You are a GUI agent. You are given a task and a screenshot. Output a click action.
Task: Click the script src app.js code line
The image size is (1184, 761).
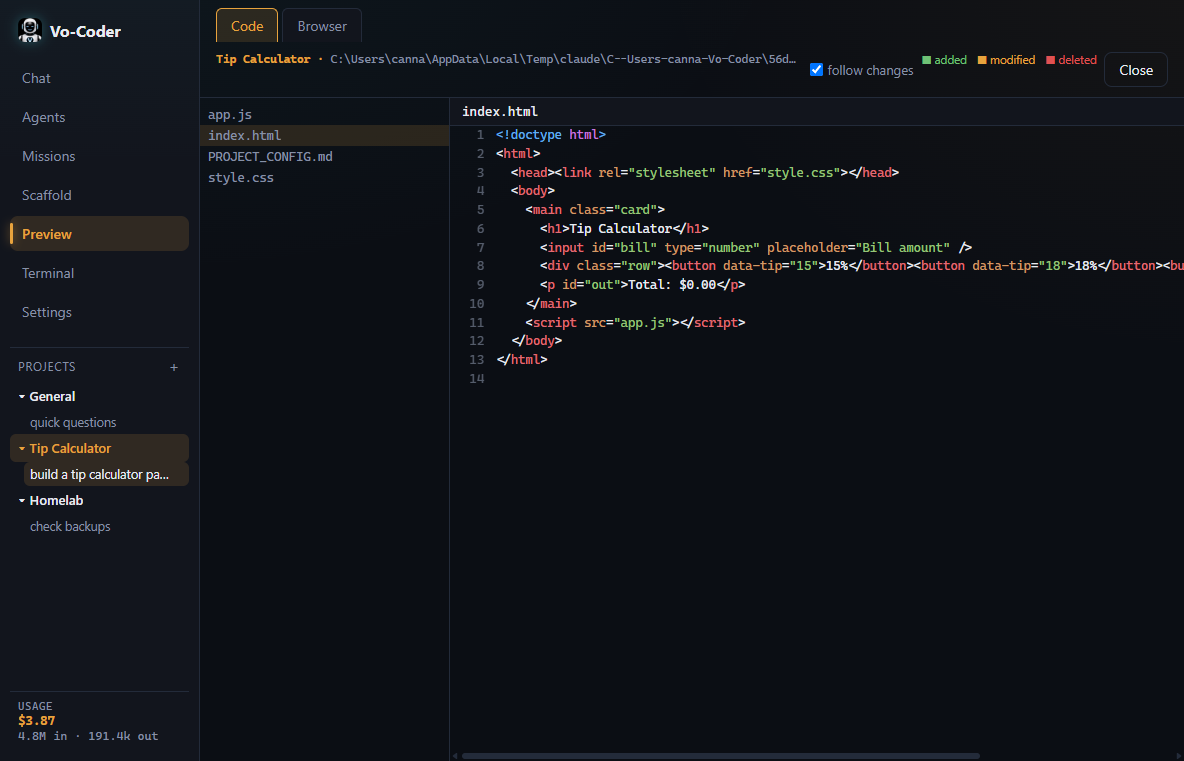click(x=636, y=322)
